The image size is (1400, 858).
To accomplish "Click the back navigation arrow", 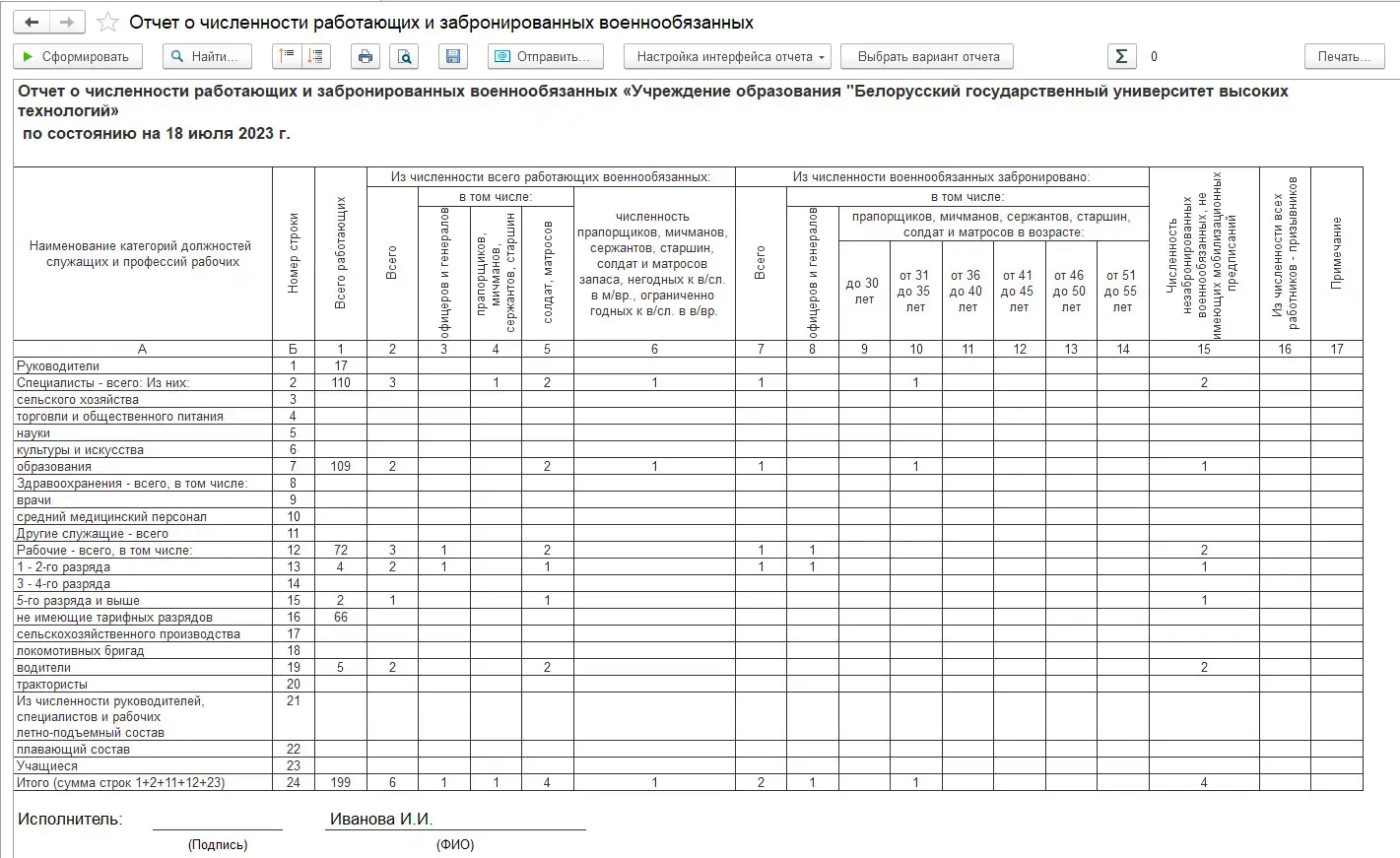I will pyautogui.click(x=32, y=22).
